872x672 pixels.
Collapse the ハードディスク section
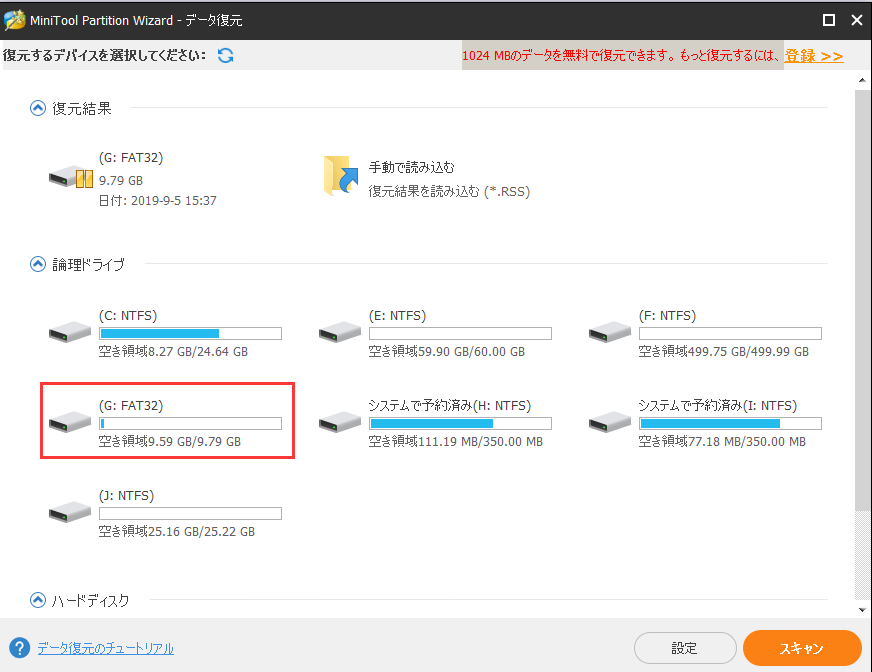[x=38, y=601]
